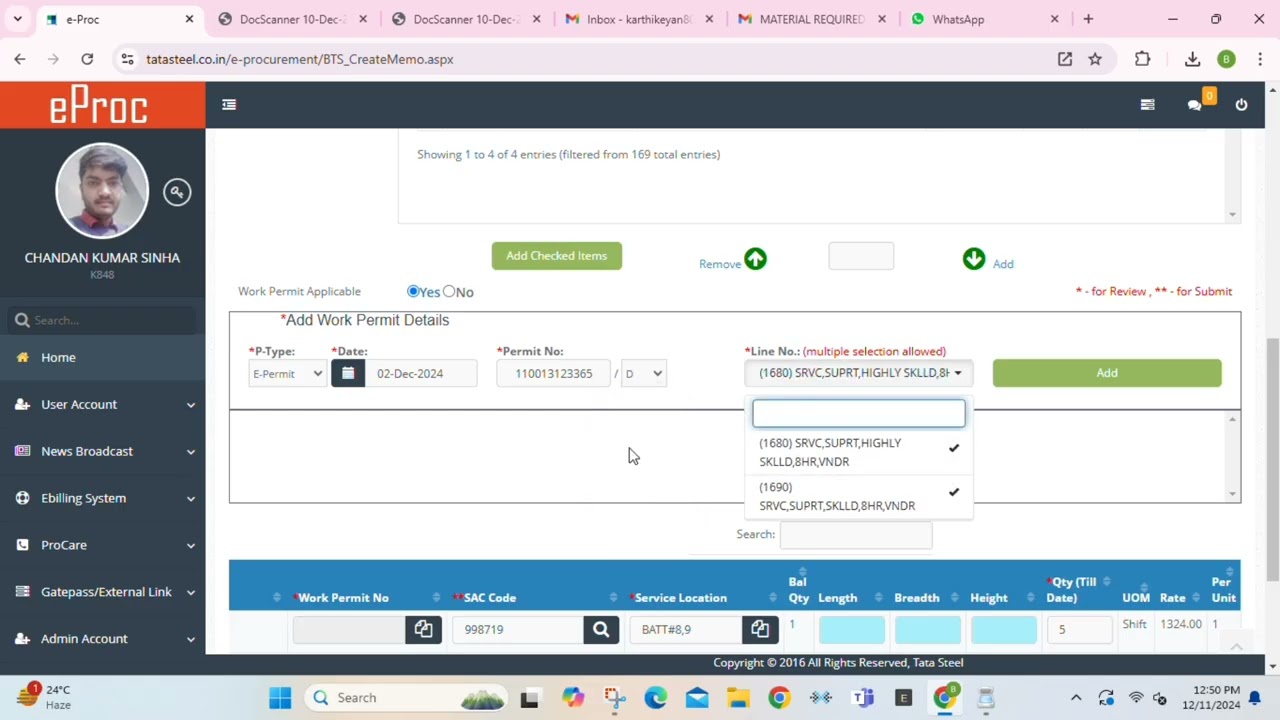Screen dimensions: 1280x720
Task: Open a new browser tab
Action: pyautogui.click(x=1088, y=19)
